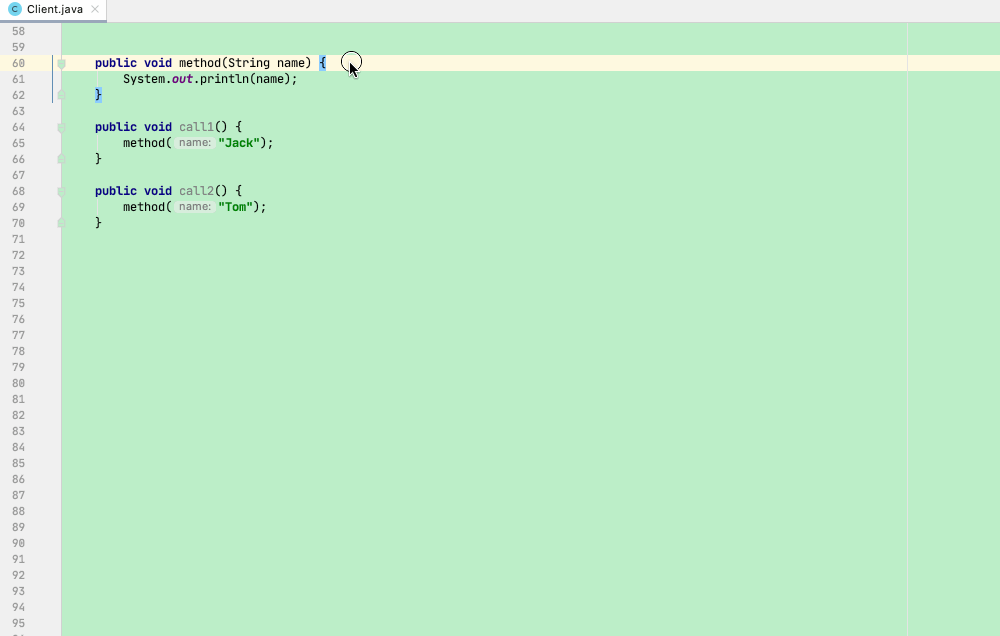This screenshot has width=1000, height=636.
Task: Click the 'public' keyword on line 64
Action: pyautogui.click(x=116, y=127)
